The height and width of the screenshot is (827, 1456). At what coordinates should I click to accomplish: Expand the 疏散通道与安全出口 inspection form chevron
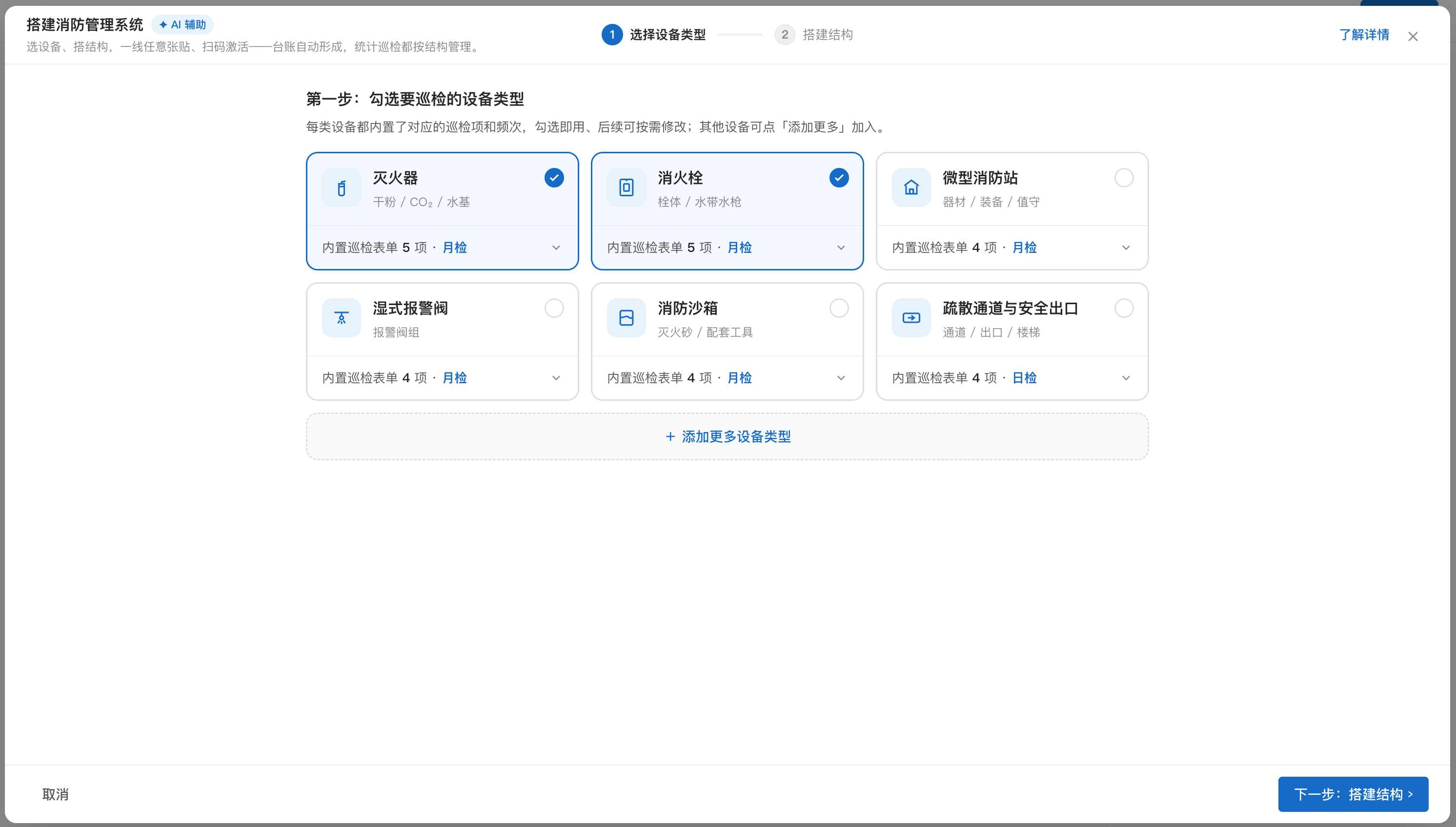click(x=1126, y=378)
